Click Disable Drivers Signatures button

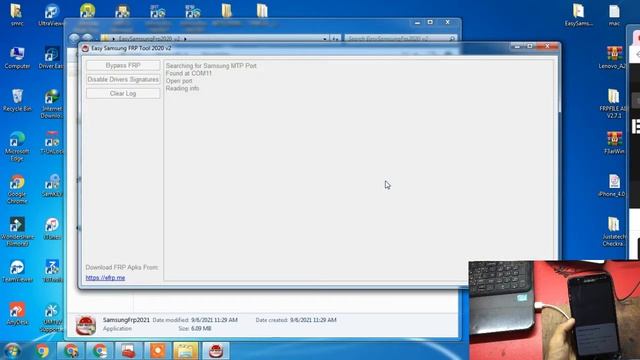pyautogui.click(x=123, y=79)
